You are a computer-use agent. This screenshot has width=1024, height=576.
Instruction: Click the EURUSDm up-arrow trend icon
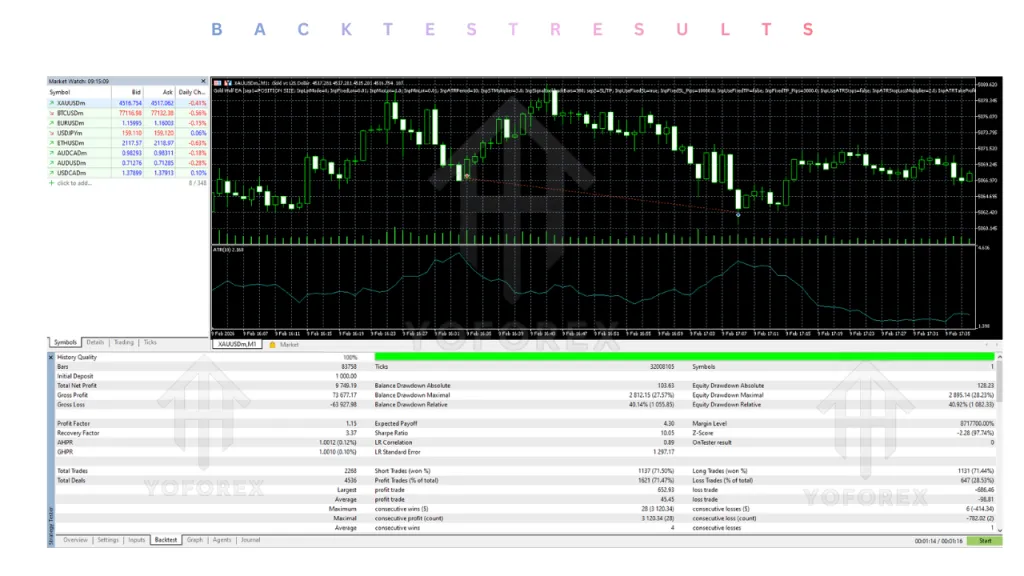coord(52,123)
